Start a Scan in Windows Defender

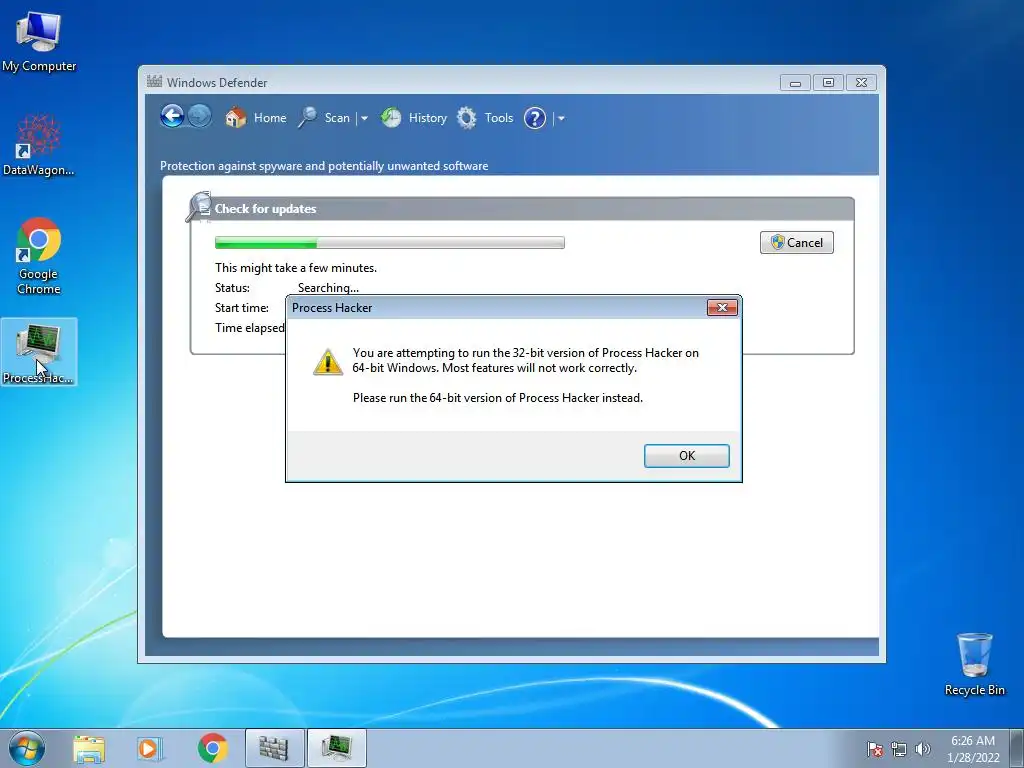(x=337, y=118)
